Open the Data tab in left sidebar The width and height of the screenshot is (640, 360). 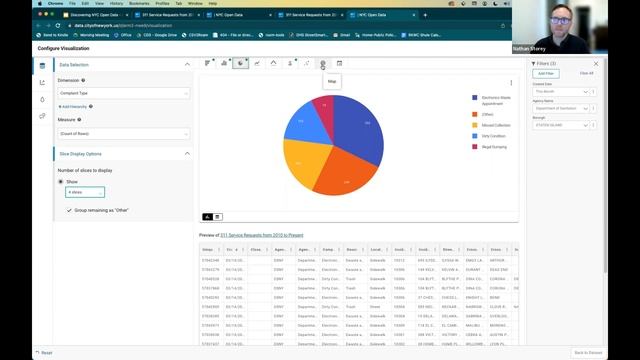pyautogui.click(x=42, y=66)
